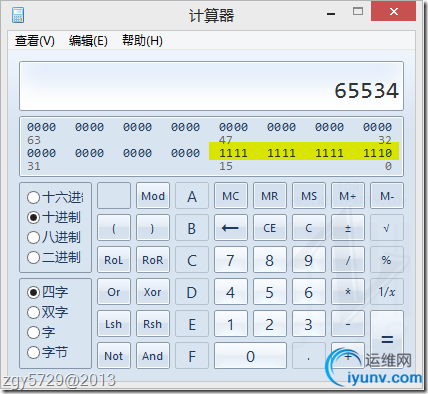Open the 查看(V) menu
428x394 pixels.
[35, 41]
